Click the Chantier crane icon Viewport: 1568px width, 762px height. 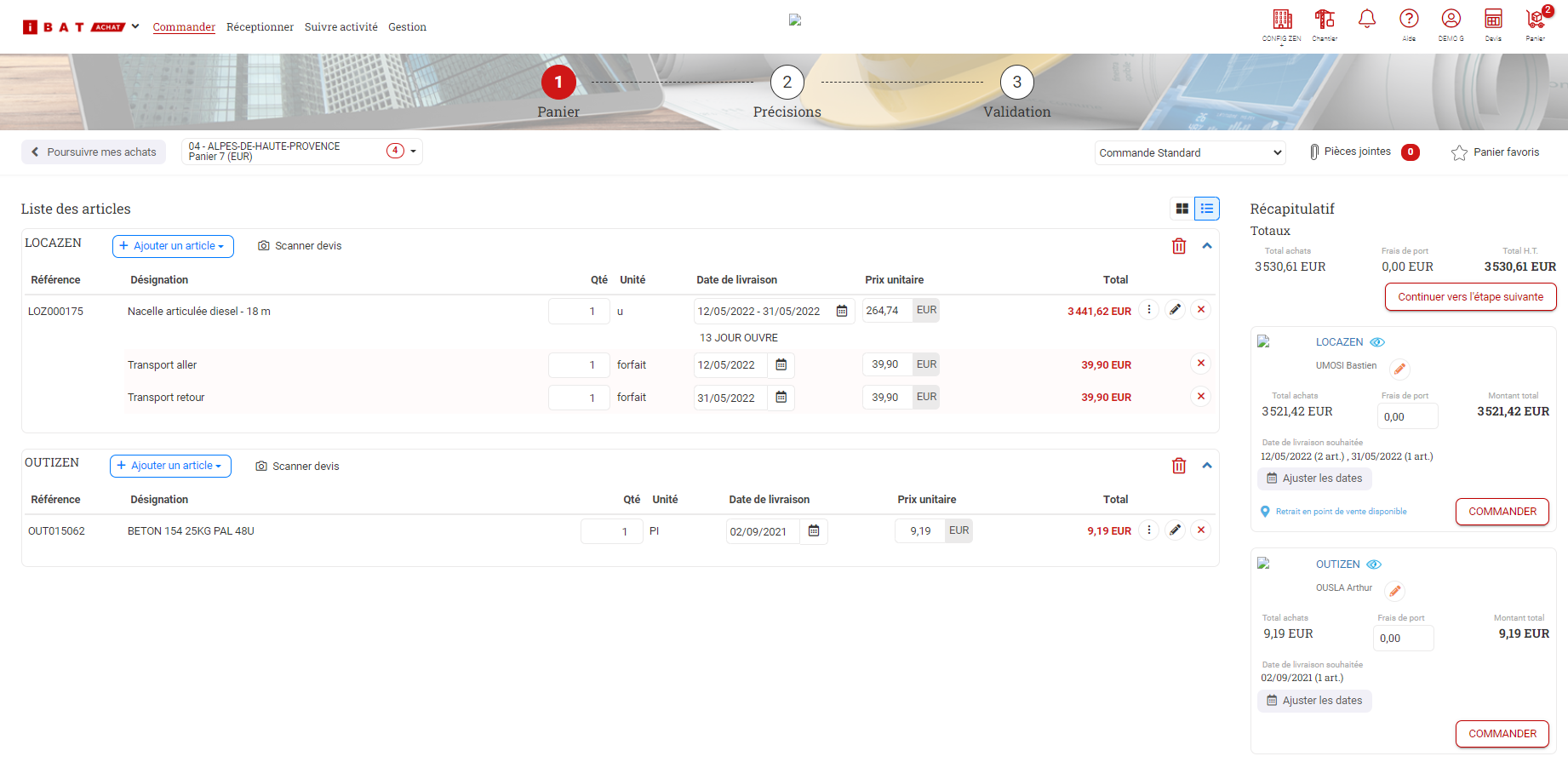pyautogui.click(x=1325, y=20)
